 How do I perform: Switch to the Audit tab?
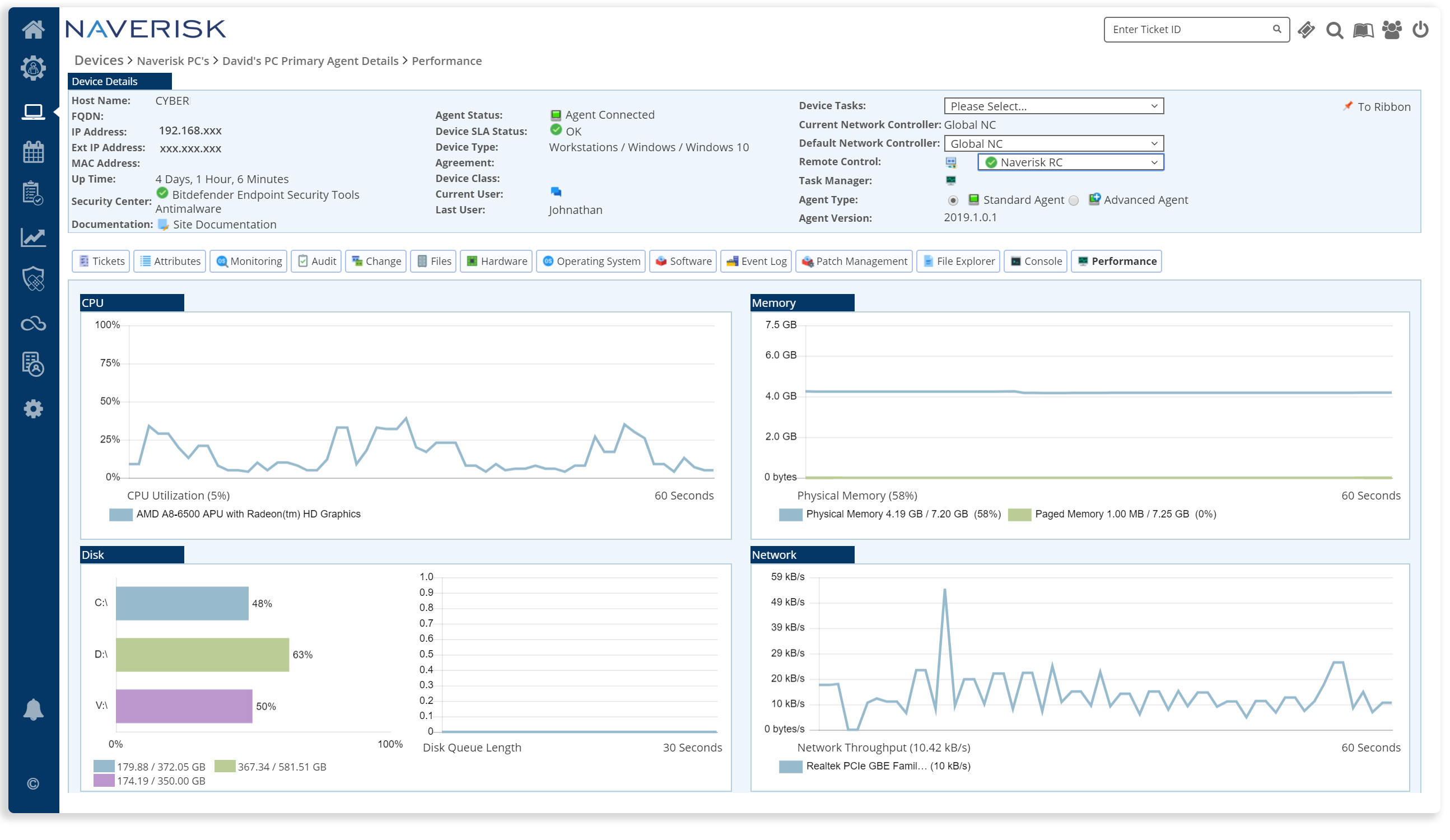(316, 261)
